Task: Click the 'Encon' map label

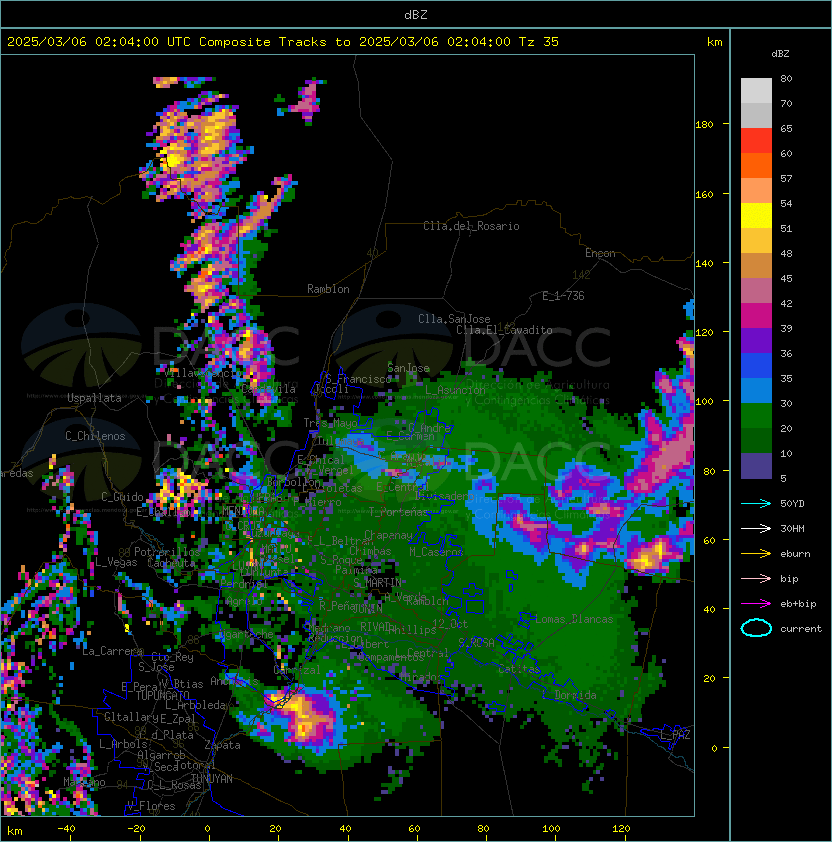Action: coord(600,253)
